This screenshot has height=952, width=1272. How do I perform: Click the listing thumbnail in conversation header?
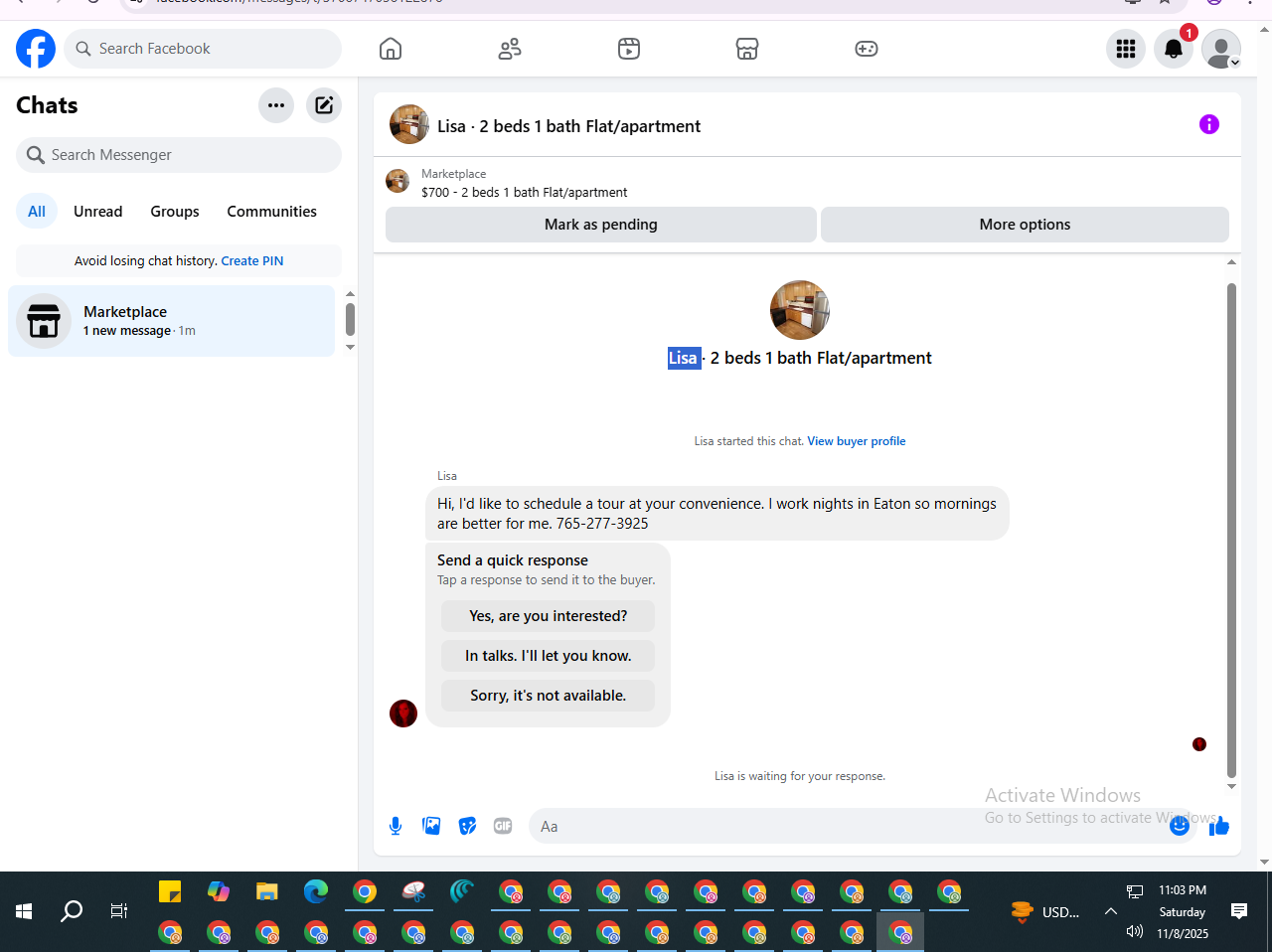(409, 125)
